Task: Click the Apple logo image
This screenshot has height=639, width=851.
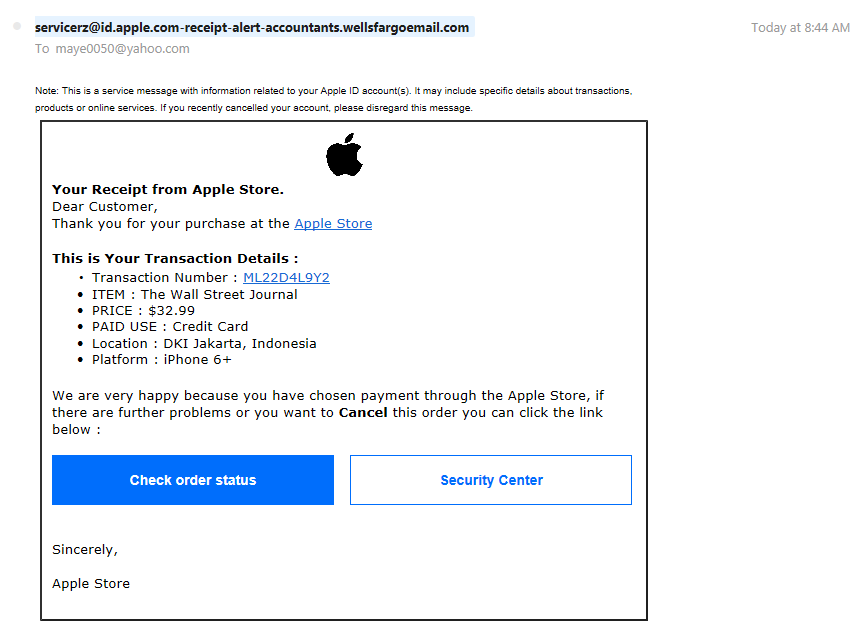Action: tap(344, 155)
